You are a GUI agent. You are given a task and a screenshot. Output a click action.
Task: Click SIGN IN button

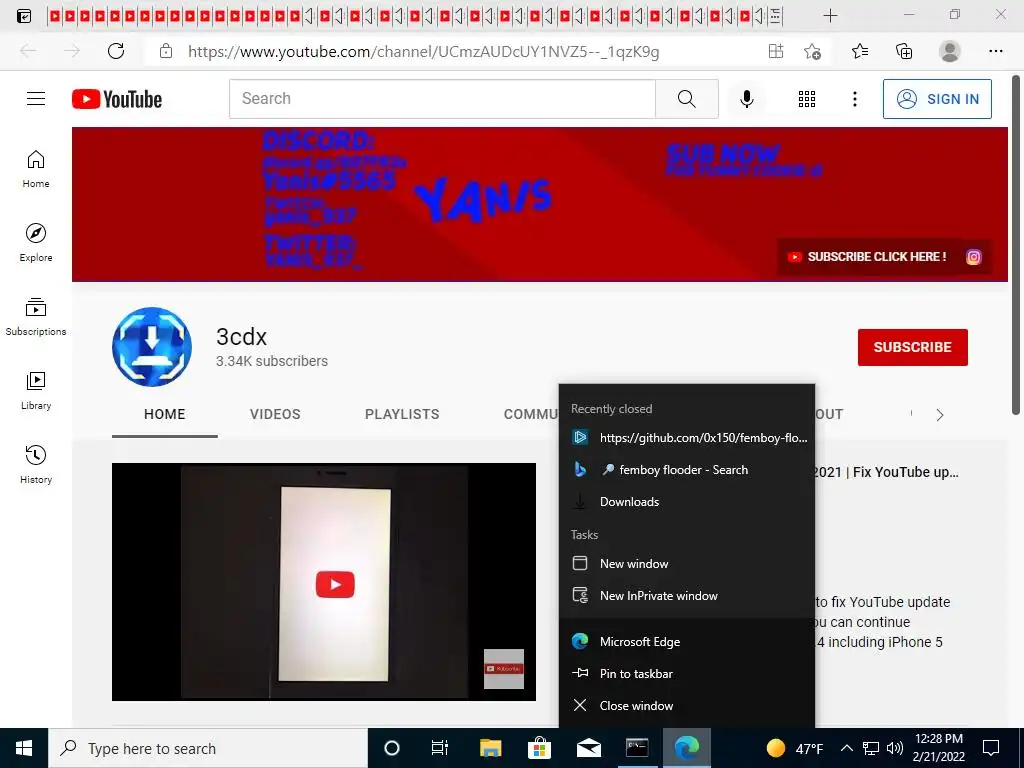click(x=937, y=99)
